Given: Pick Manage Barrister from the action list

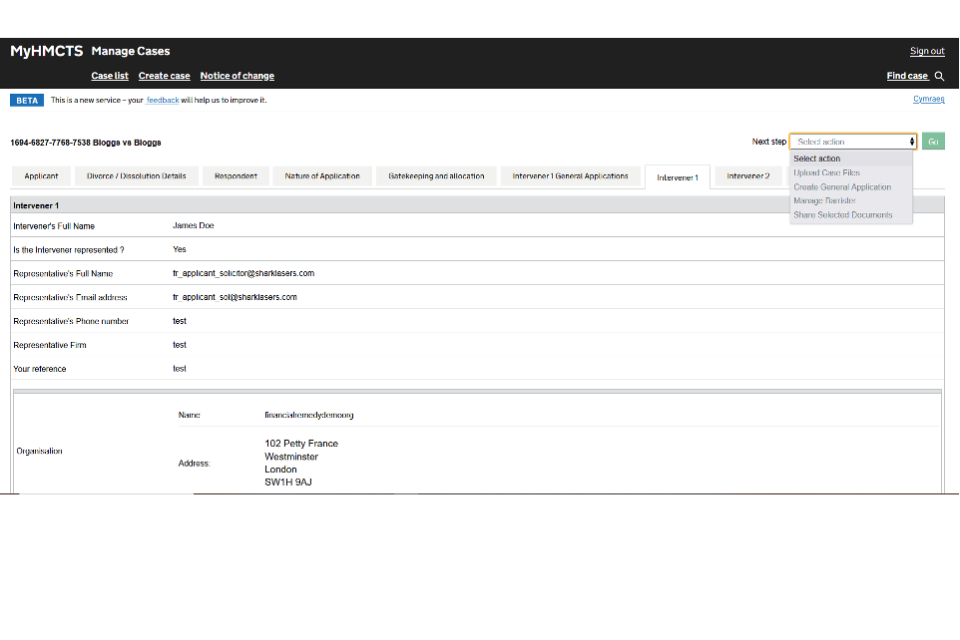Looking at the screenshot, I should (824, 201).
